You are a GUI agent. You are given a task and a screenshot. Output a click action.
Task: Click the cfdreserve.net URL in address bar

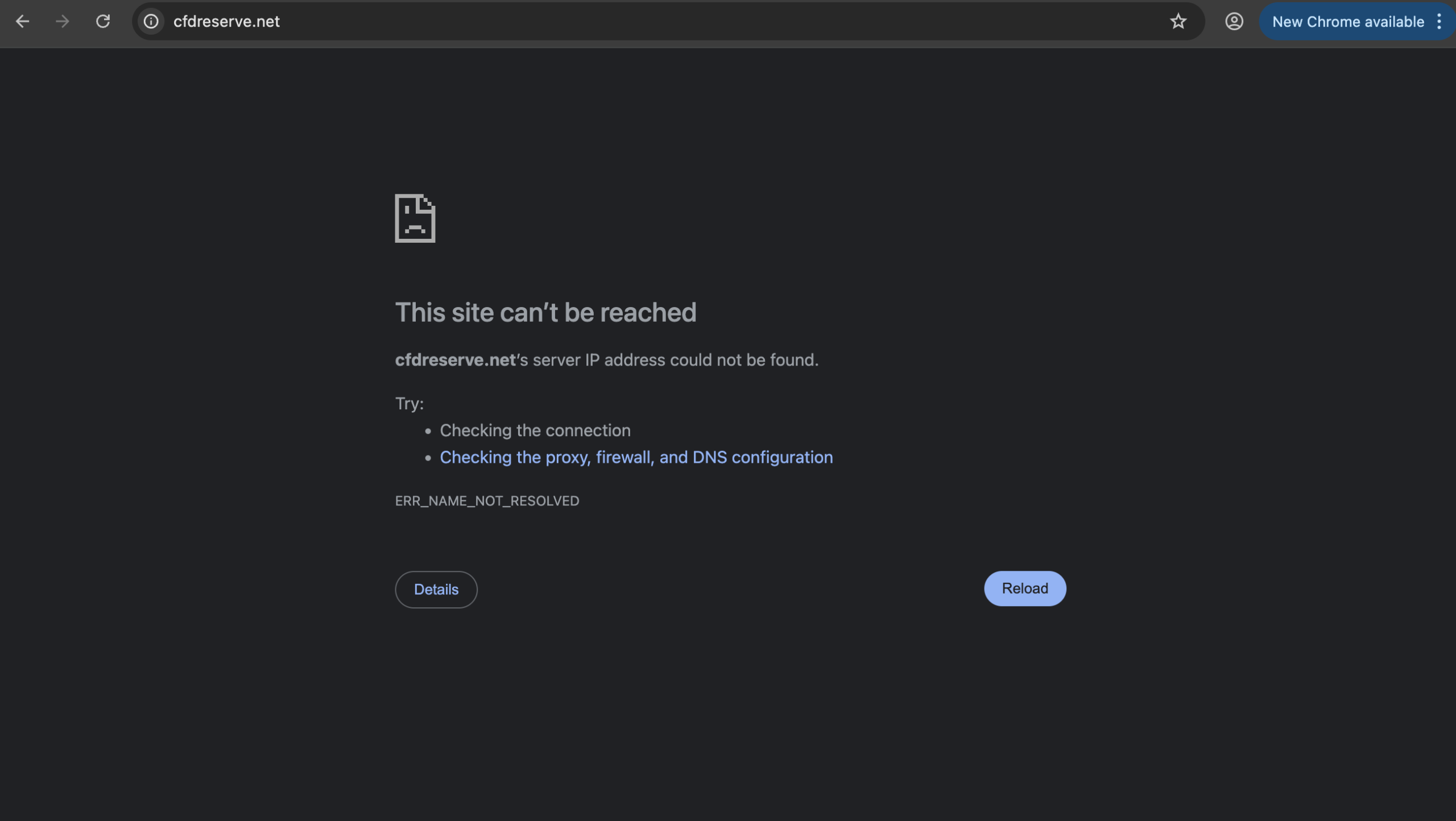tap(226, 22)
